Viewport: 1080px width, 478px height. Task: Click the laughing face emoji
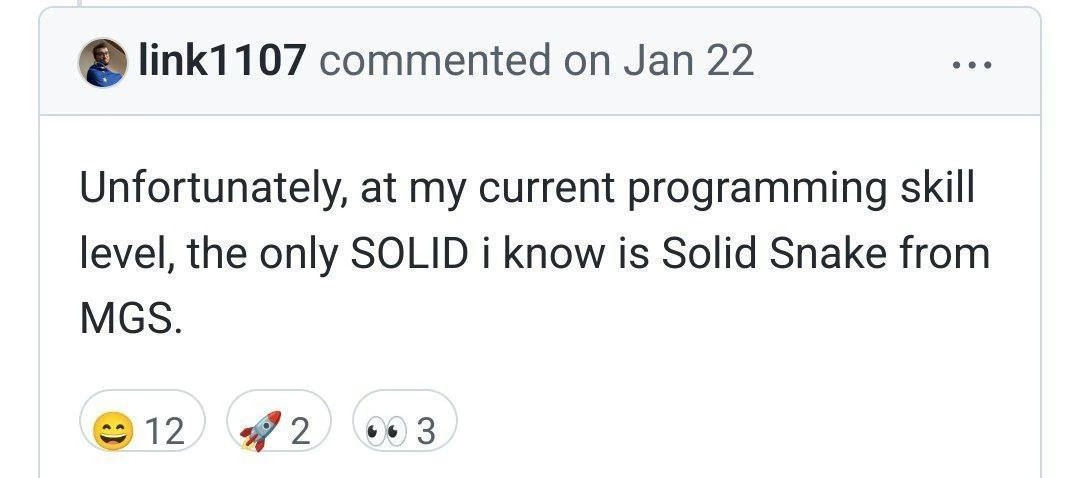(113, 432)
